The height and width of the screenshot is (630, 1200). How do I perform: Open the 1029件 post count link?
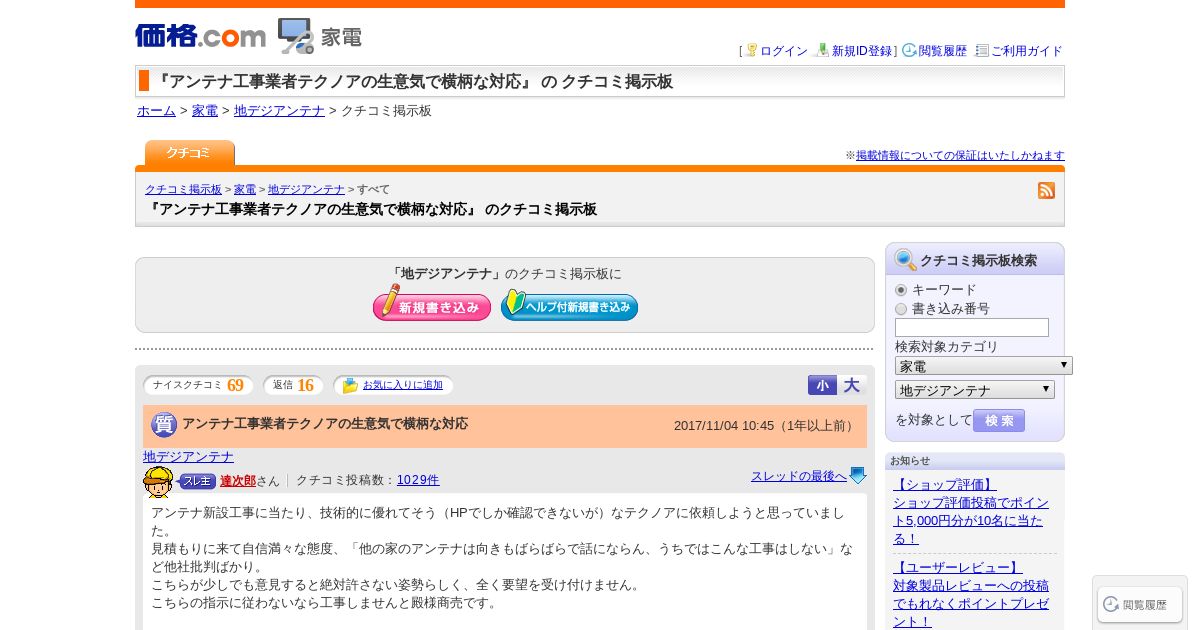[418, 480]
